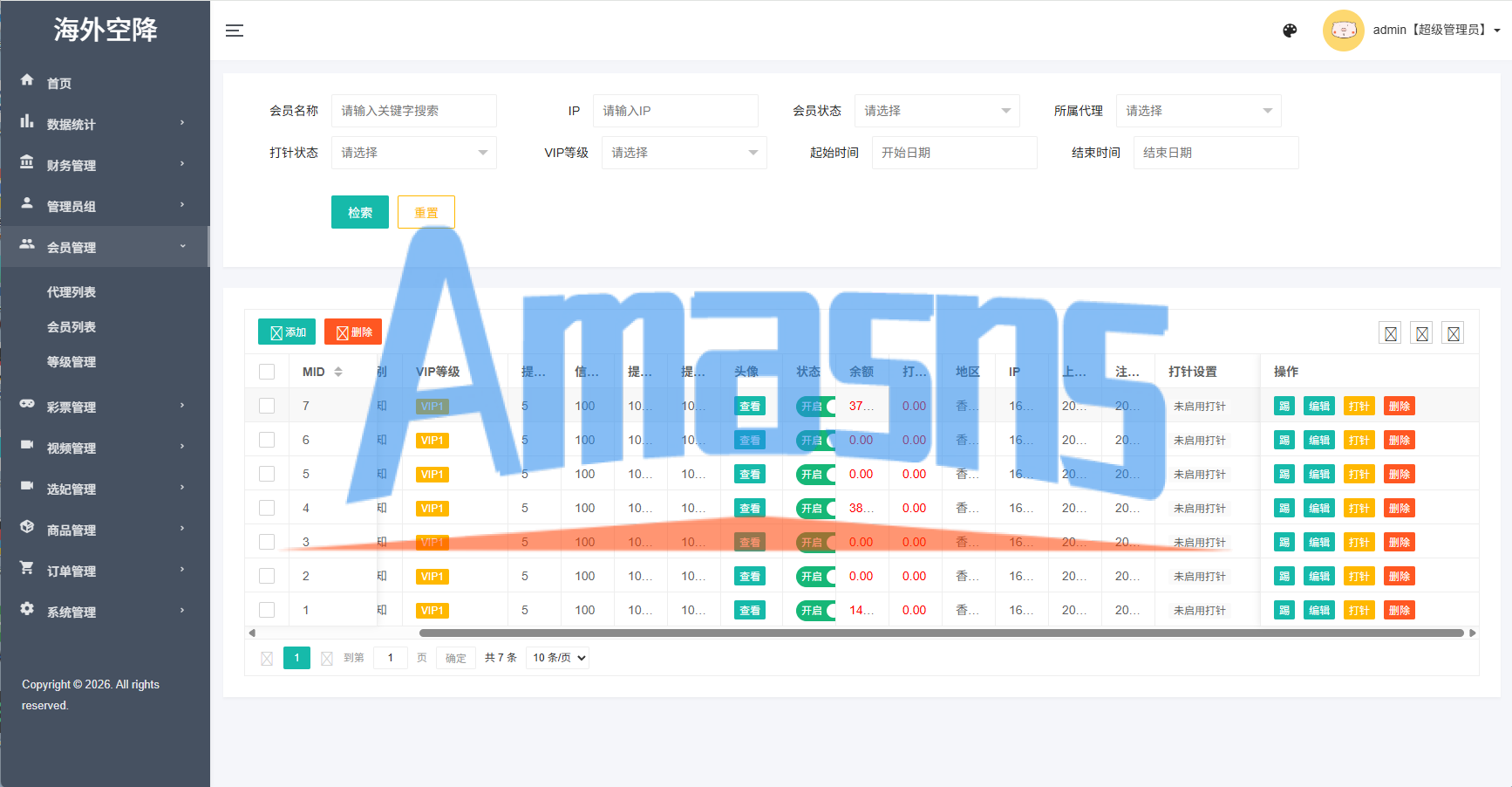Click the 检索 search button
Screen dimensions: 1512x787
[360, 212]
